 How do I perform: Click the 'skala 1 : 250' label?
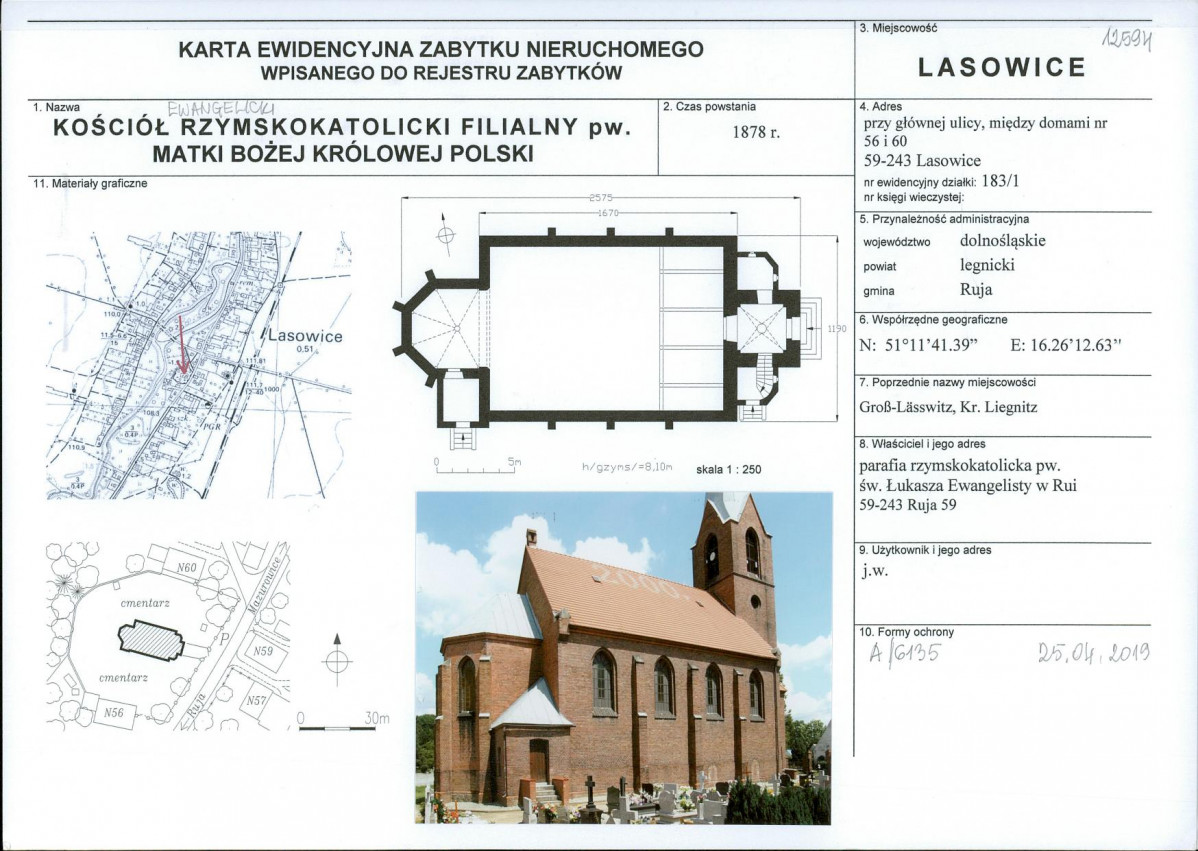tap(728, 470)
